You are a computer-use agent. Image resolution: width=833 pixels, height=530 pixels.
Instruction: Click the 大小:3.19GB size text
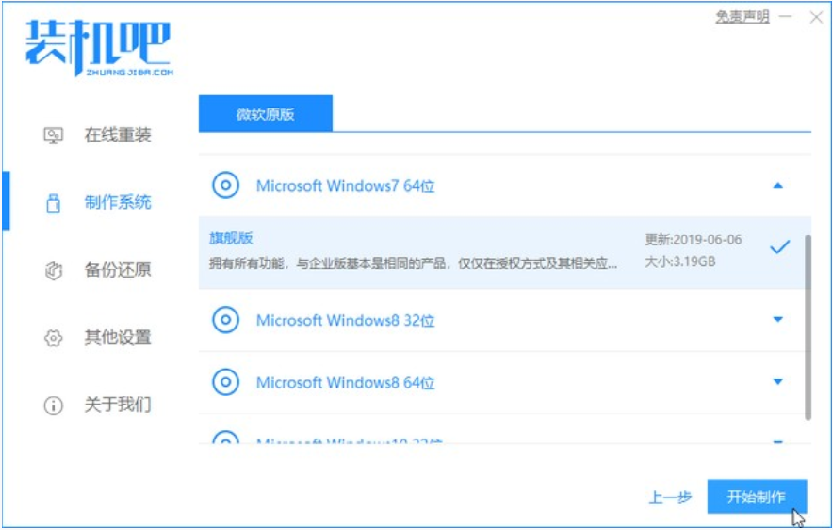point(679,262)
